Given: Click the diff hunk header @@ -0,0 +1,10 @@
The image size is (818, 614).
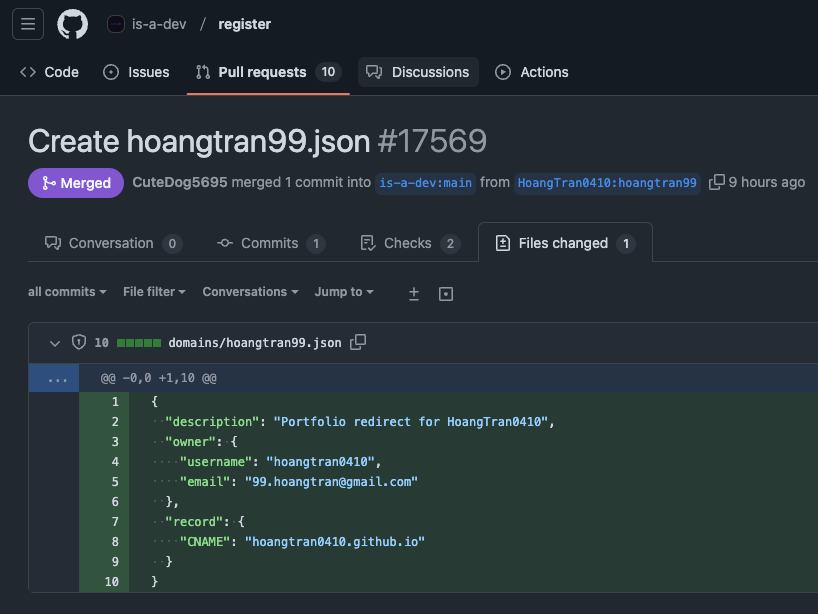Looking at the screenshot, I should [x=159, y=378].
